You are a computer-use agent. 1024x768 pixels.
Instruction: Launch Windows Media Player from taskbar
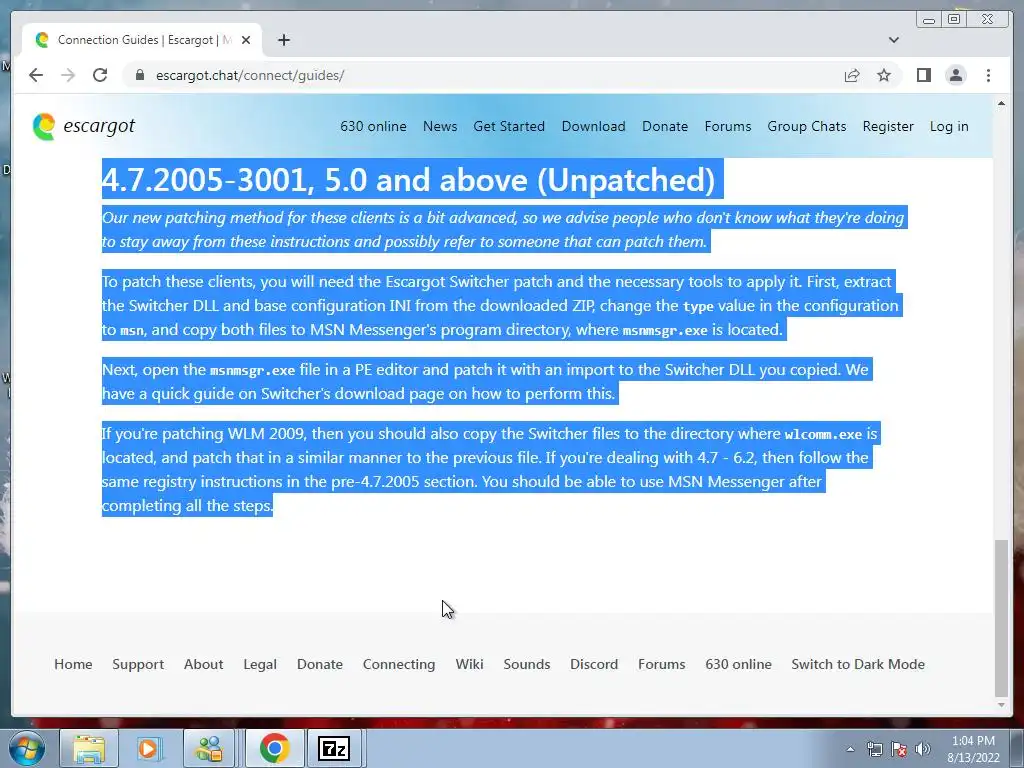tap(149, 748)
